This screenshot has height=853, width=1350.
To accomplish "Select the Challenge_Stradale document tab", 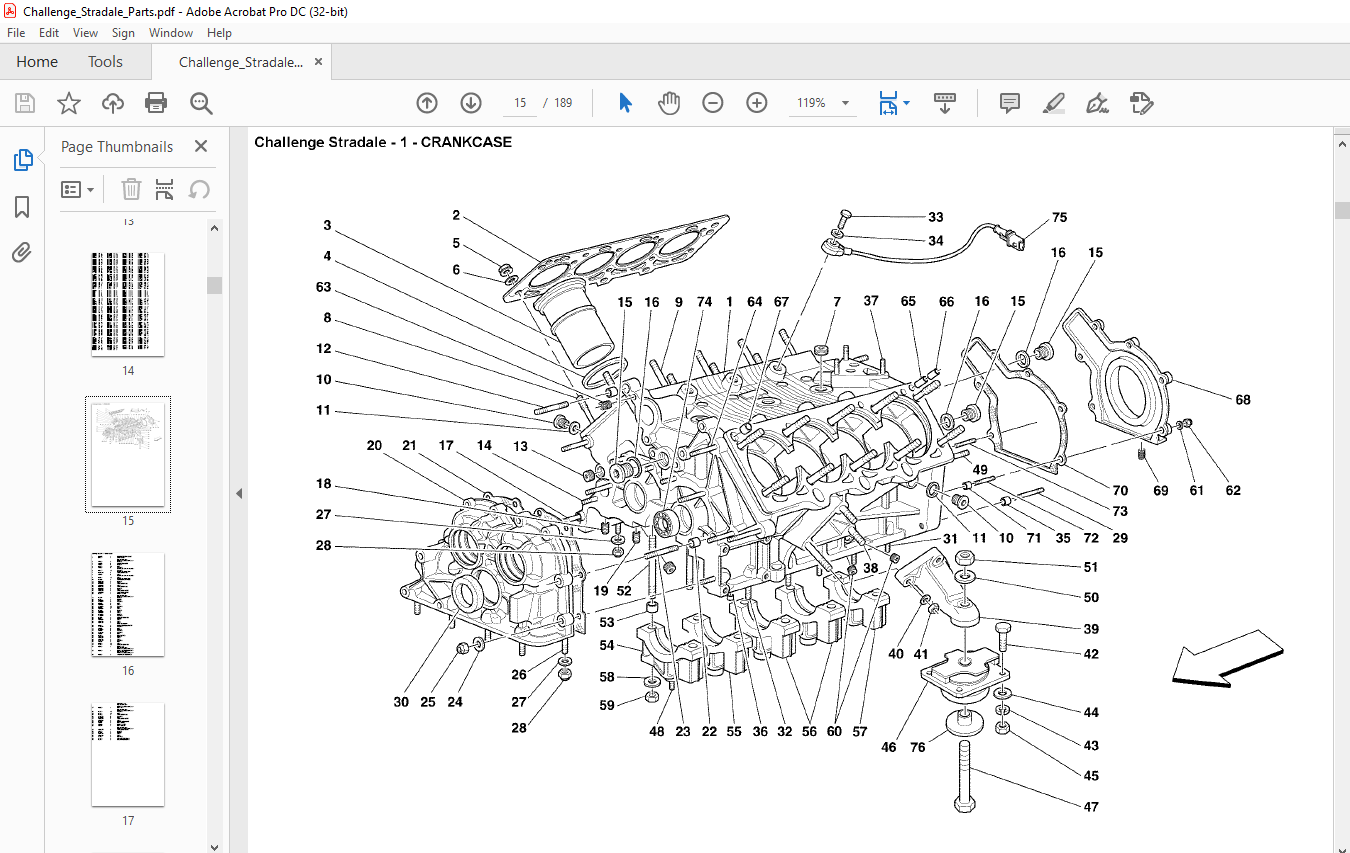I will [x=240, y=62].
